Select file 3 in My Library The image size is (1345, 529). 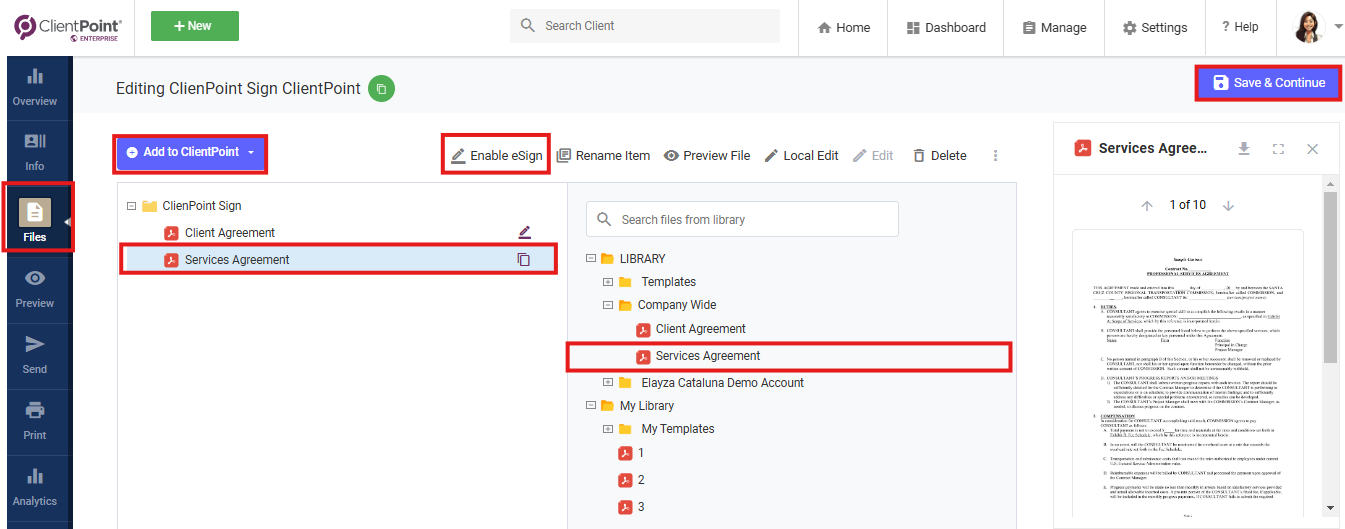[641, 507]
